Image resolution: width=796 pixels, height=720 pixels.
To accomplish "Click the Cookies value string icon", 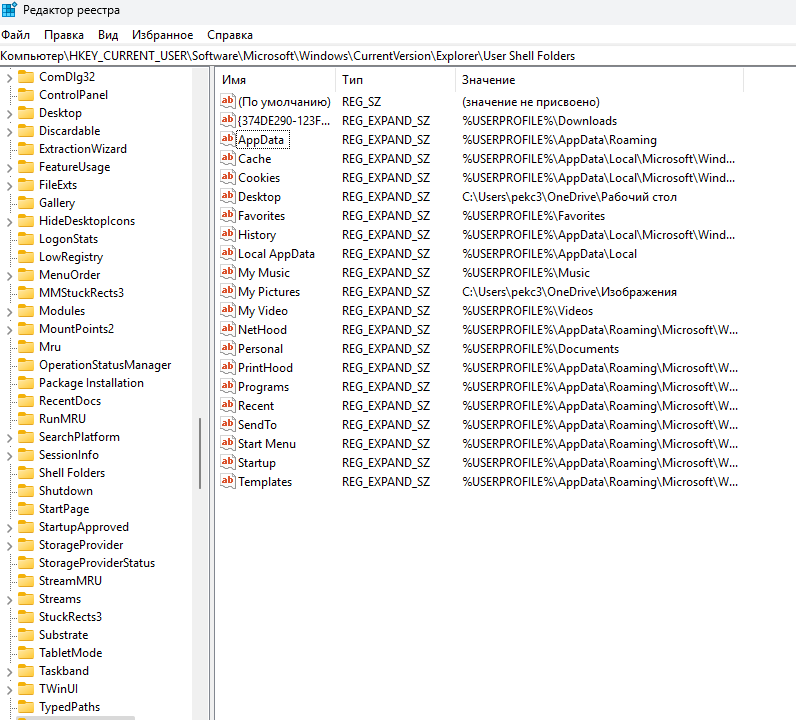I will (x=227, y=177).
